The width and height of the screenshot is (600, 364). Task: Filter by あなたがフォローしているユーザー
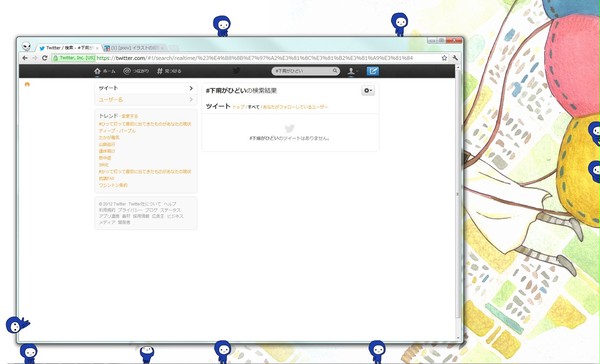pyautogui.click(x=295, y=107)
